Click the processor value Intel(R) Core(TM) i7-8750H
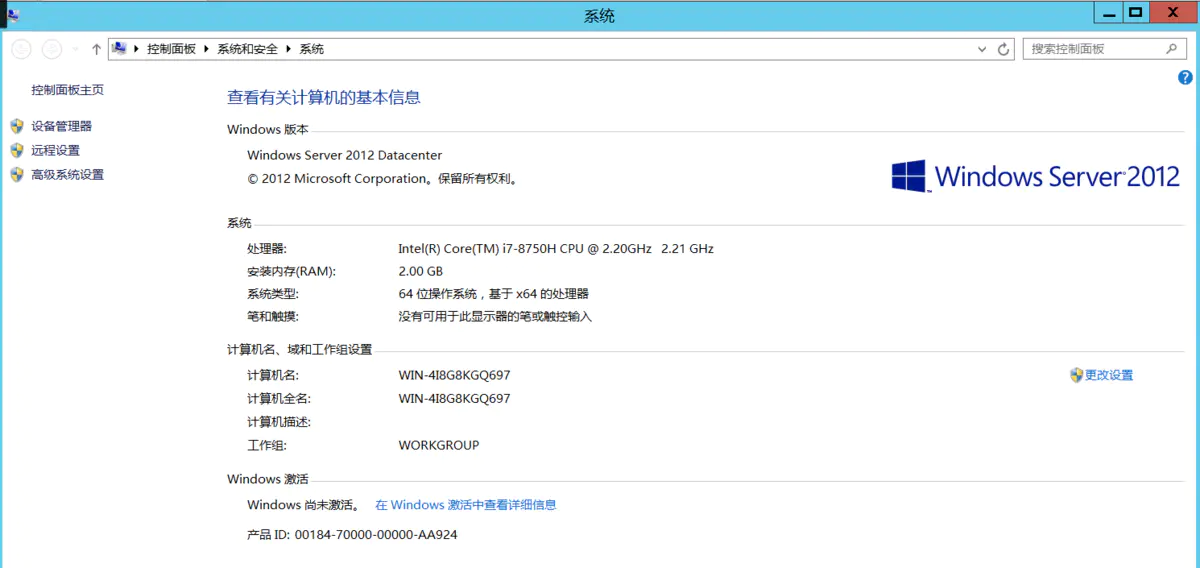Screen dimensions: 1200x568 [556, 248]
